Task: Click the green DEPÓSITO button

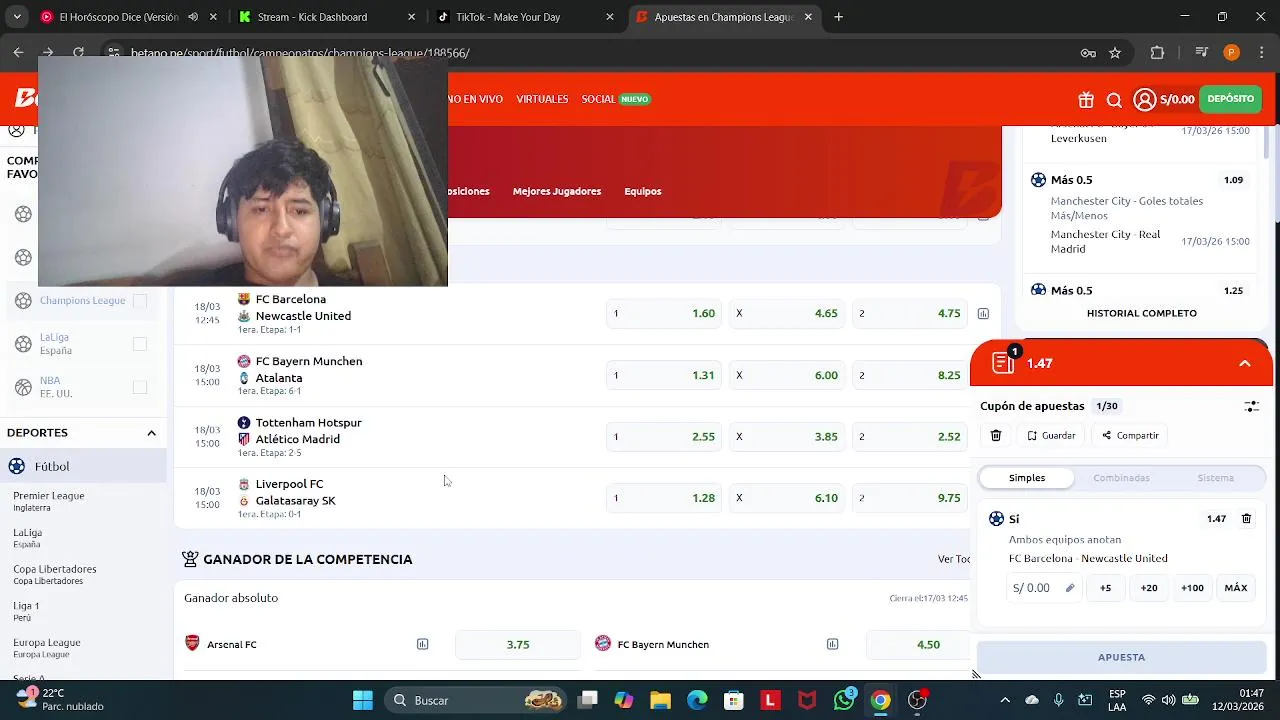Action: click(1230, 99)
